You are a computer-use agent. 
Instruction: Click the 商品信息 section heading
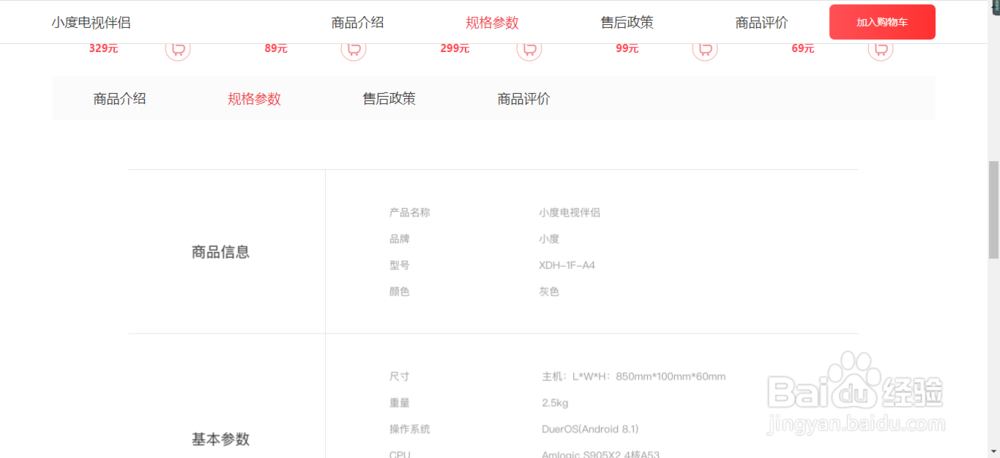pyautogui.click(x=221, y=252)
